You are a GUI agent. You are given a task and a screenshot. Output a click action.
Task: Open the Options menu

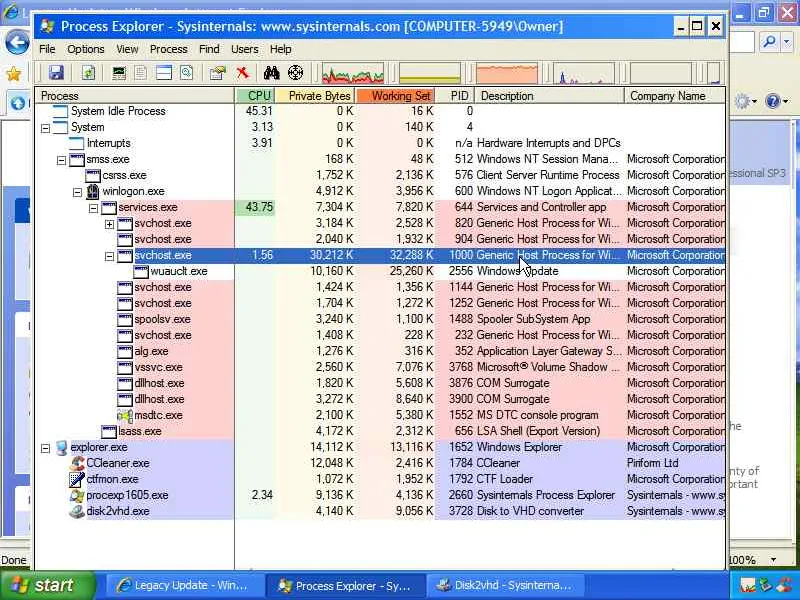86,49
